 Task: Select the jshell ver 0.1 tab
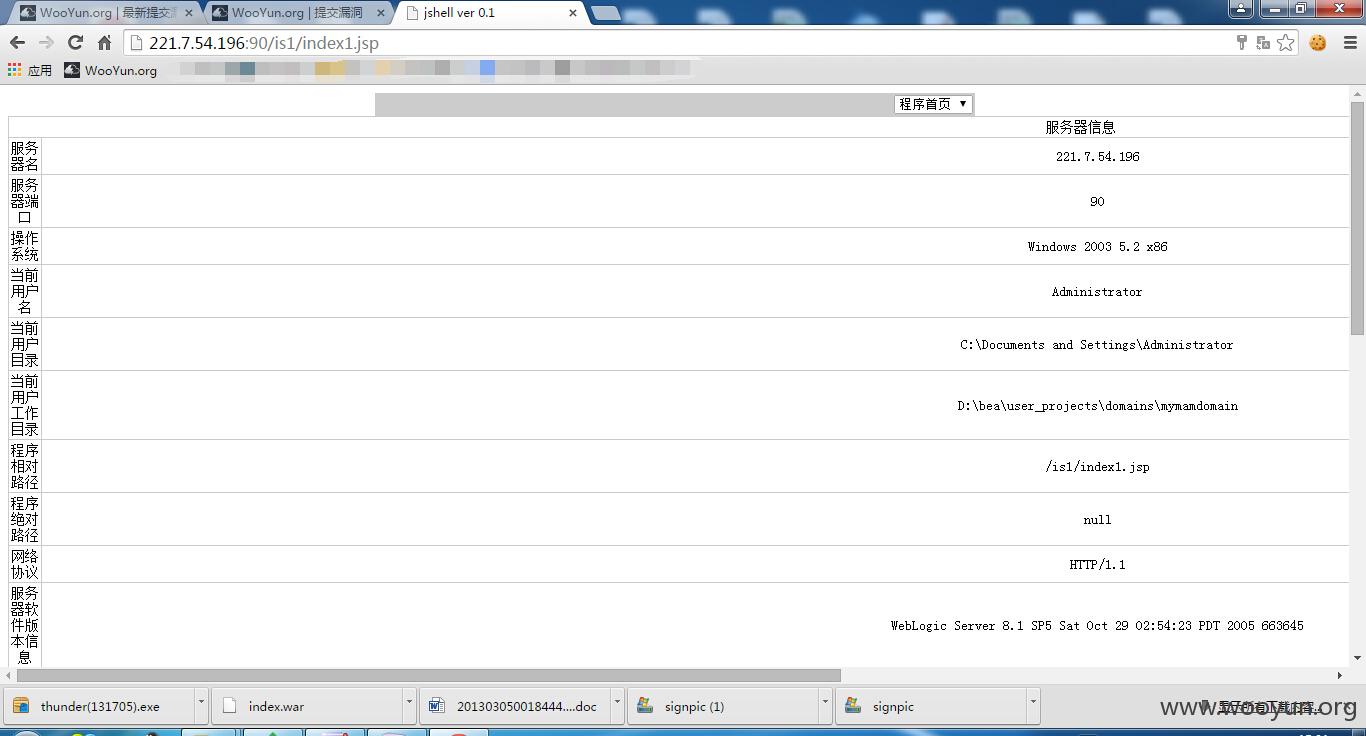point(487,13)
